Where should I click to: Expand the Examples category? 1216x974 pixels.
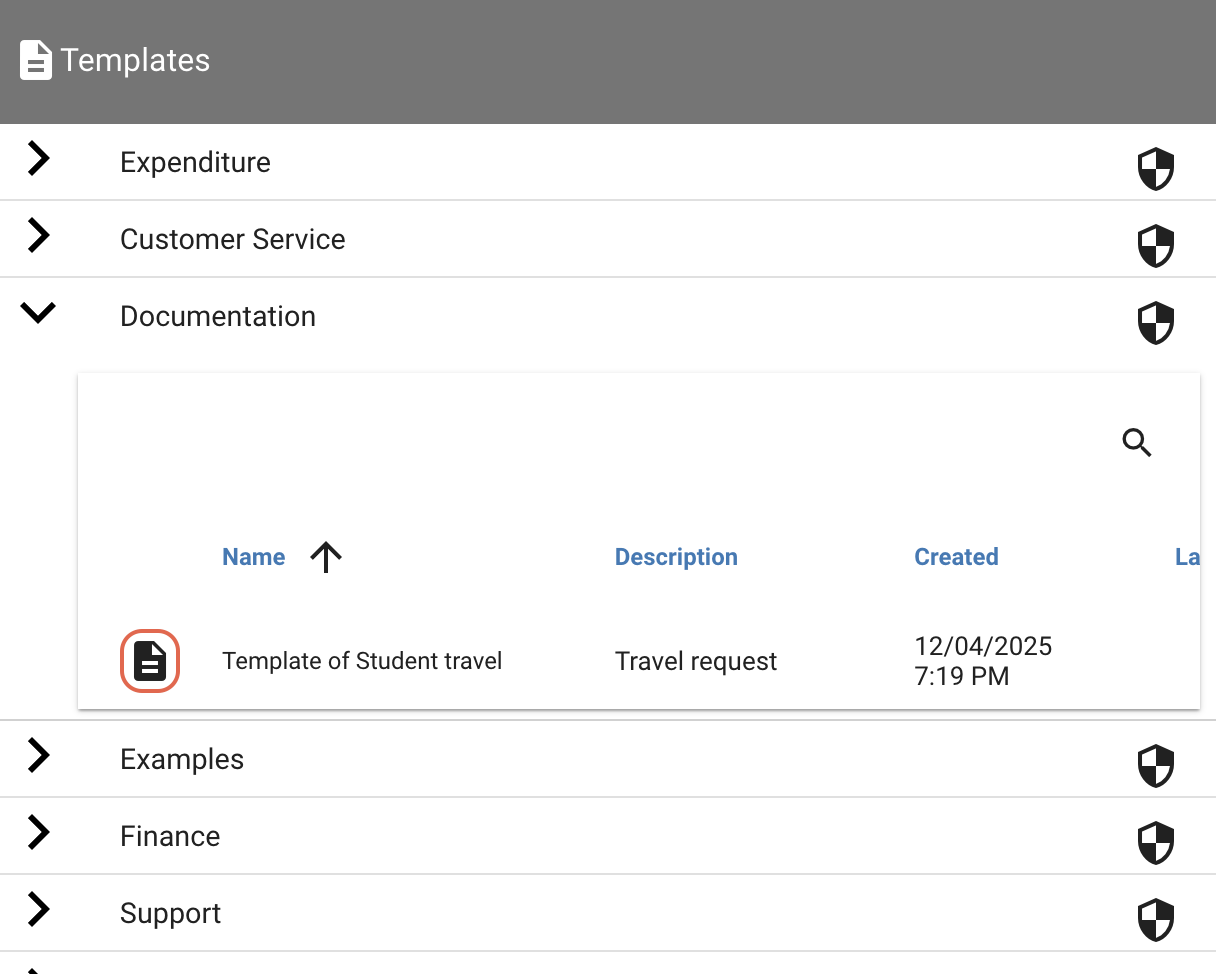click(37, 756)
